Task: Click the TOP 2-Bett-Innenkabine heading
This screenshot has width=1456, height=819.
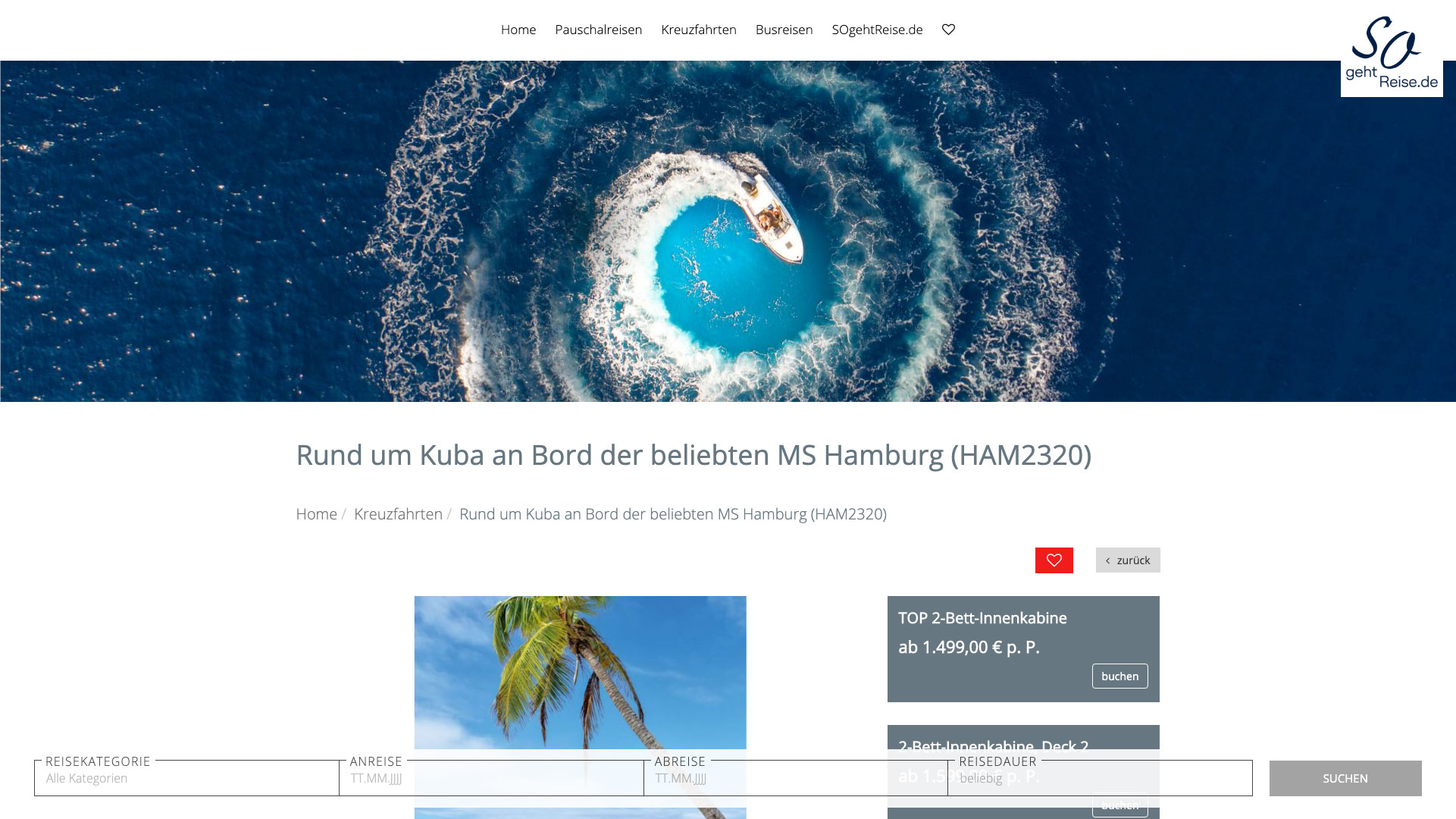Action: coord(982,618)
